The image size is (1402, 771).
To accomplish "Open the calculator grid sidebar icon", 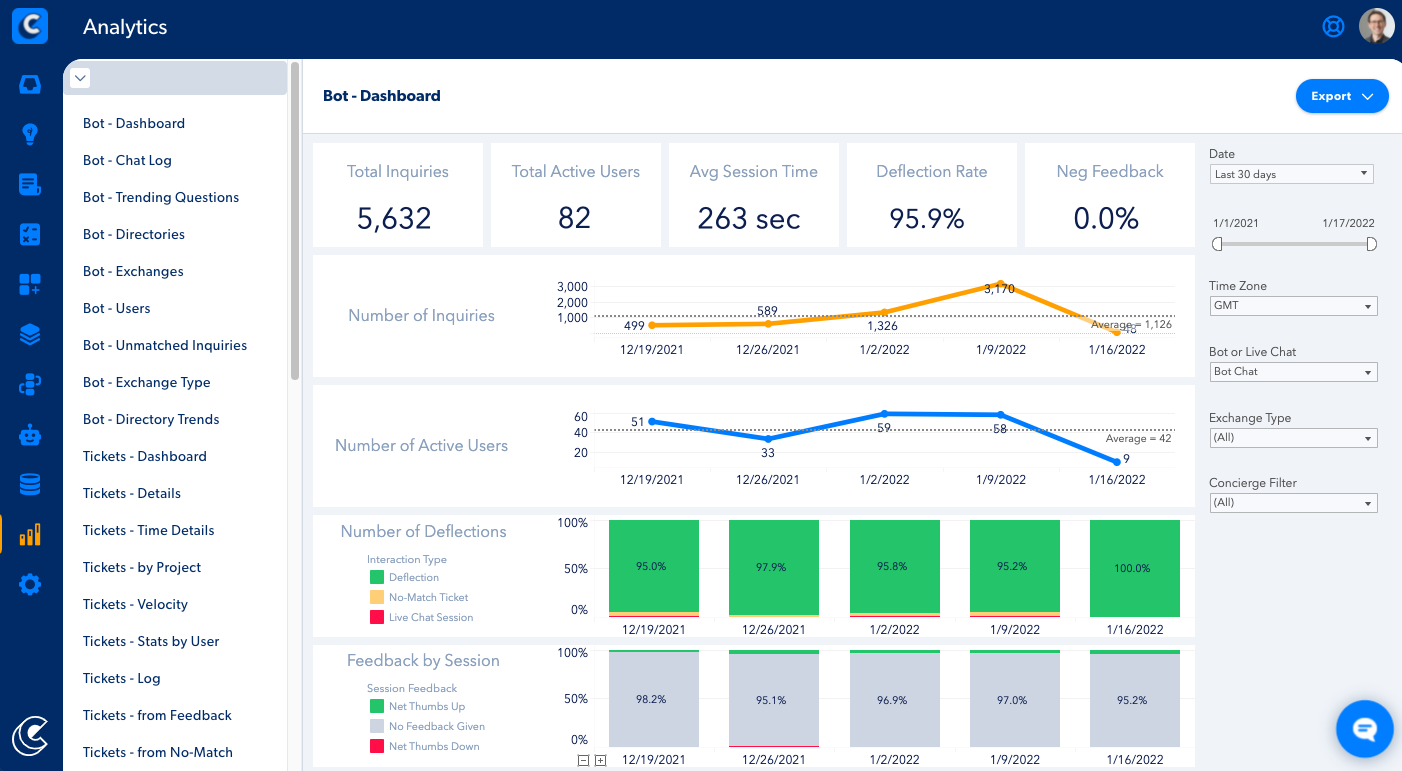I will (30, 234).
